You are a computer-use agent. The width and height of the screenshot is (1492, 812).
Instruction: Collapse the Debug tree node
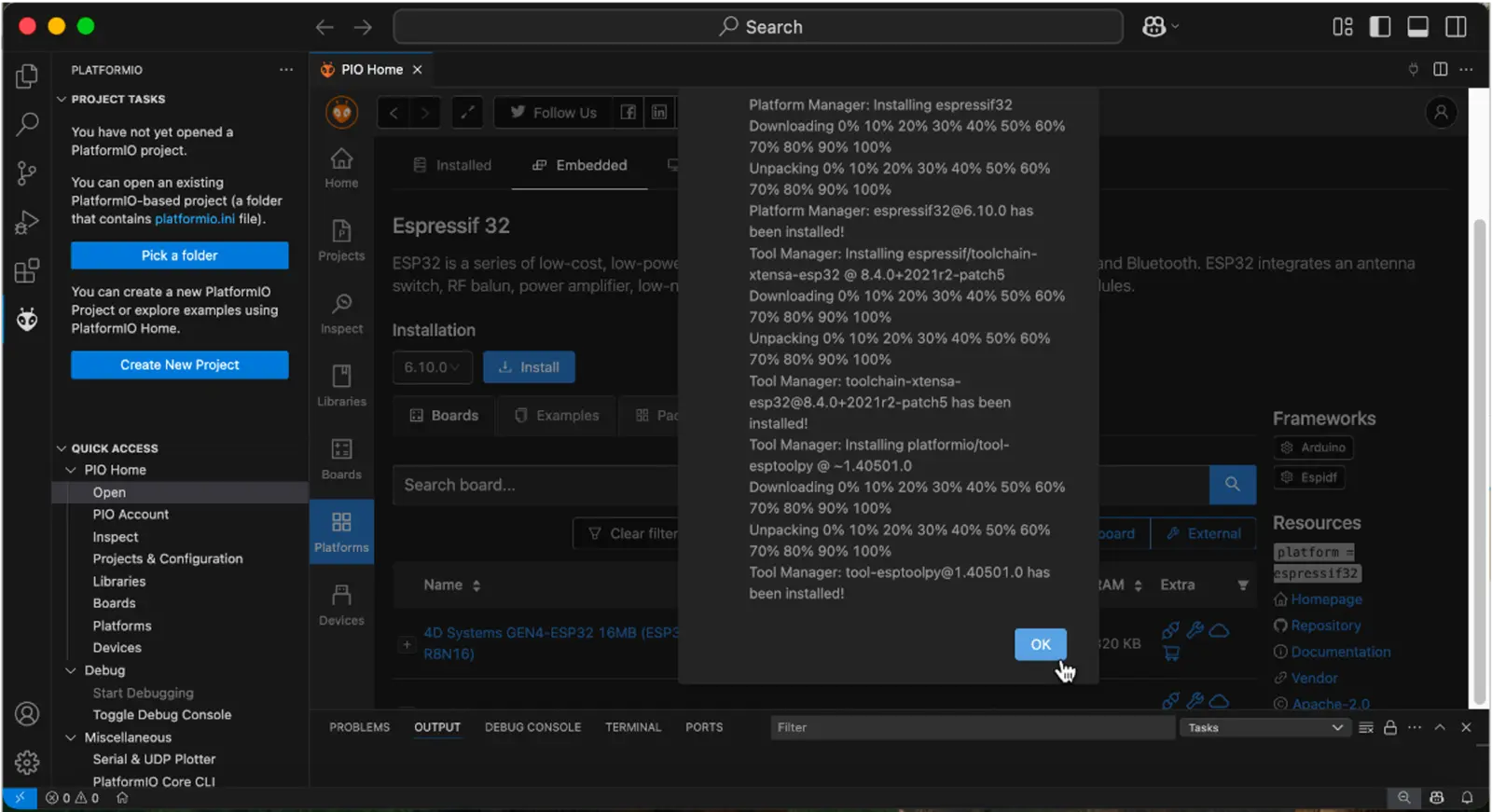(71, 670)
